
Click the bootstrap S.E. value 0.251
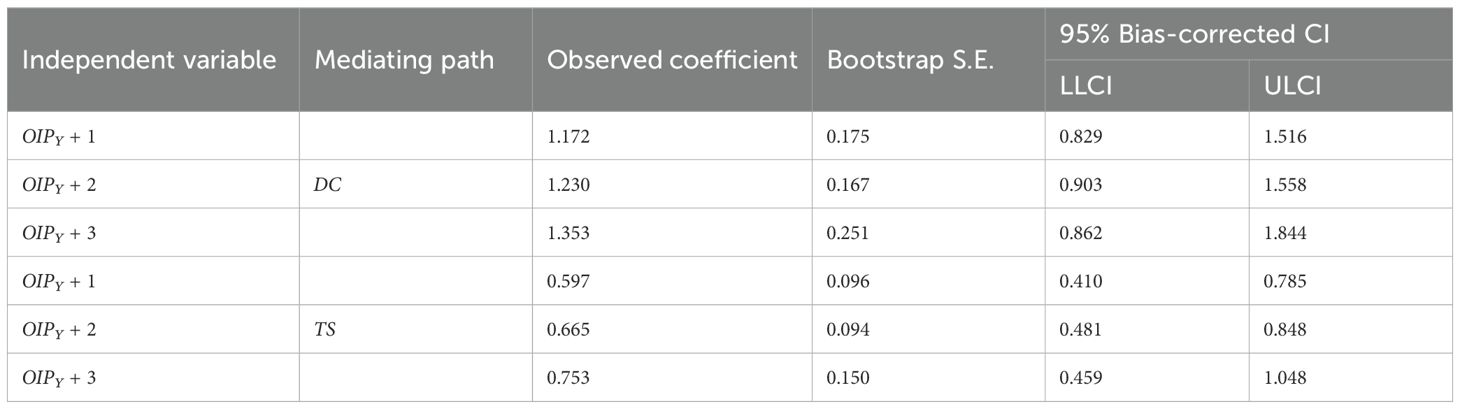pyautogui.click(x=847, y=233)
